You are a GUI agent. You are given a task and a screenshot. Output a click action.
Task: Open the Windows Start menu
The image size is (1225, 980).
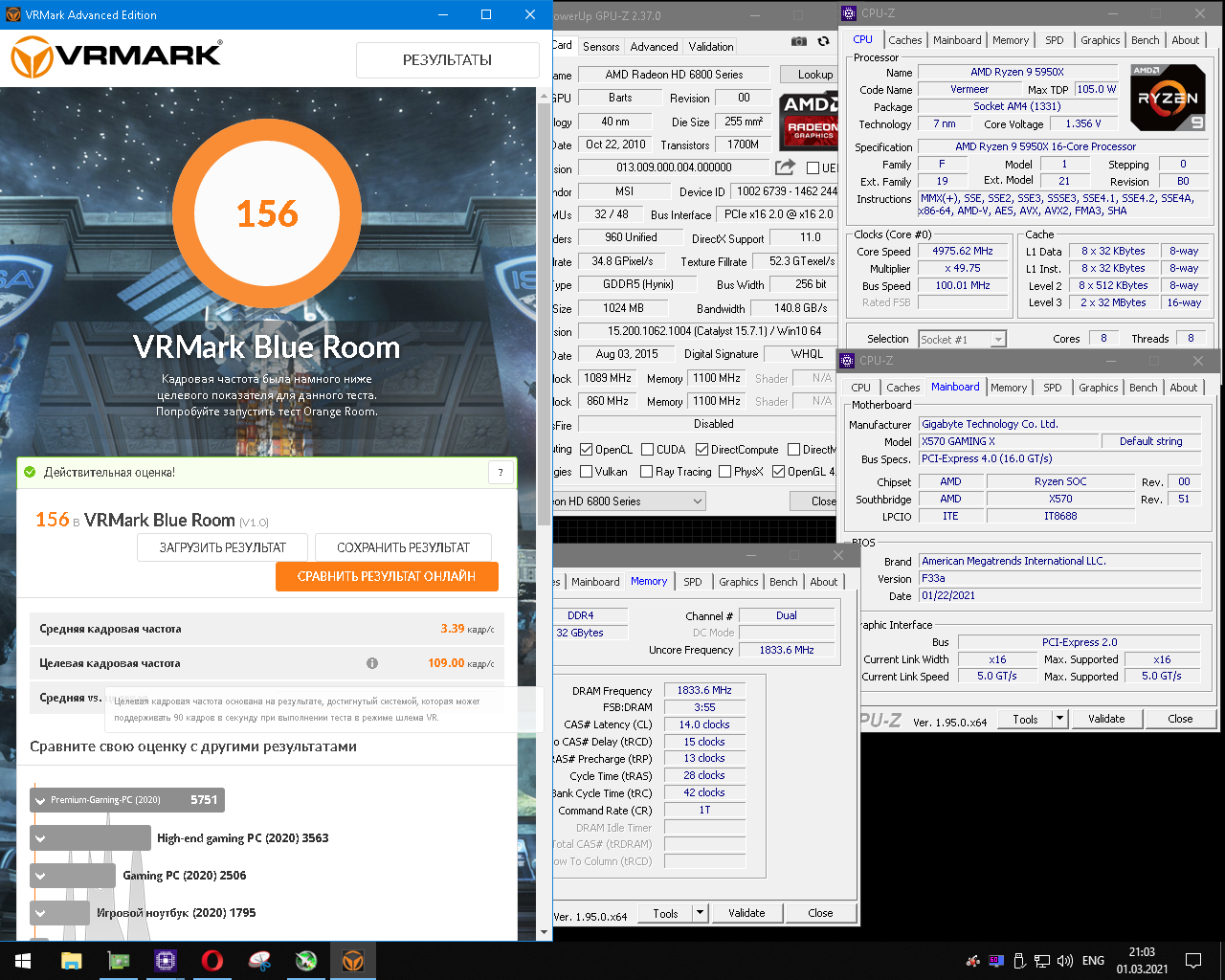[x=23, y=961]
